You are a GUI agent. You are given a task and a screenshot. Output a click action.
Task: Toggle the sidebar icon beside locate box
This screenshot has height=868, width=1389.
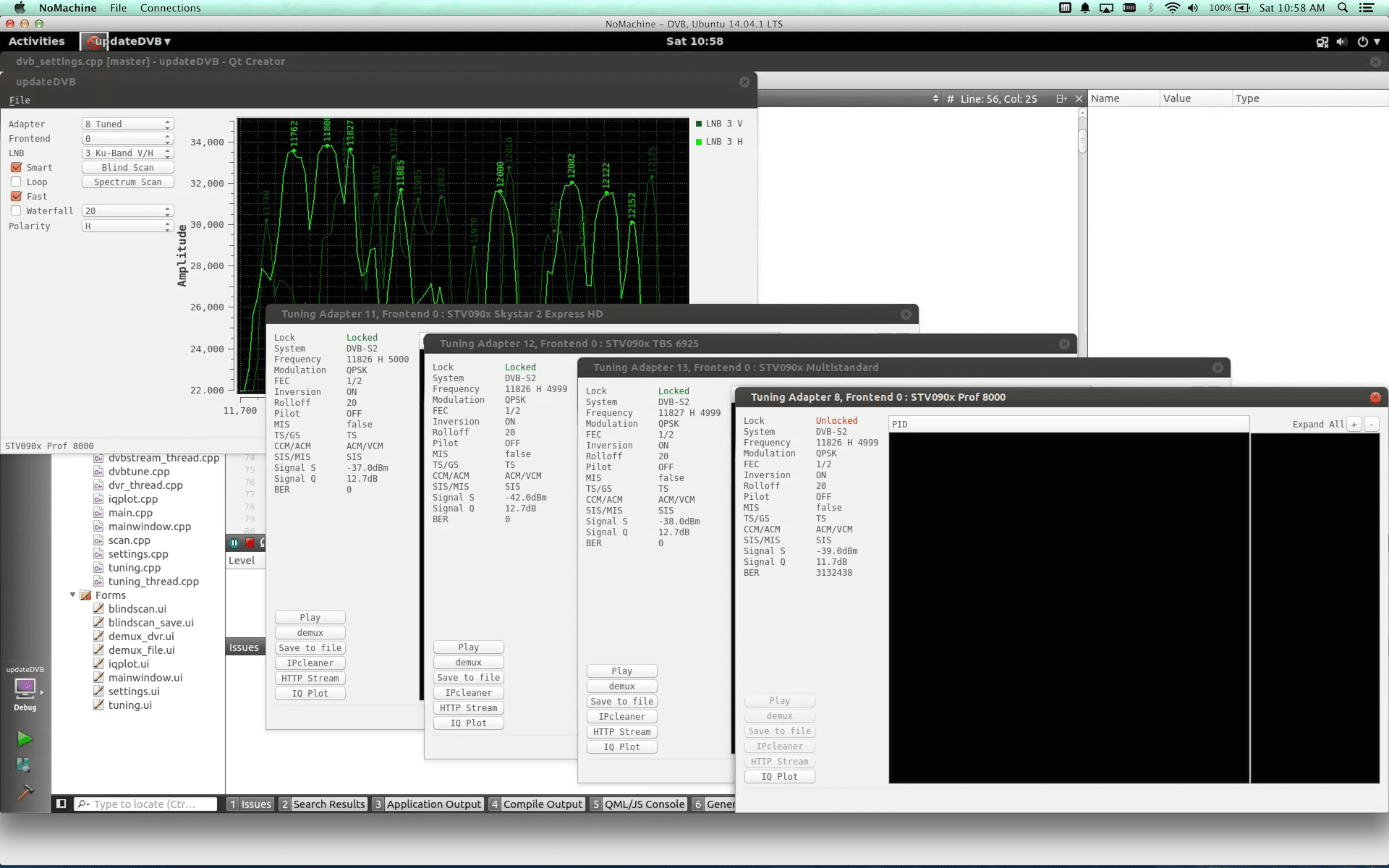tap(61, 804)
